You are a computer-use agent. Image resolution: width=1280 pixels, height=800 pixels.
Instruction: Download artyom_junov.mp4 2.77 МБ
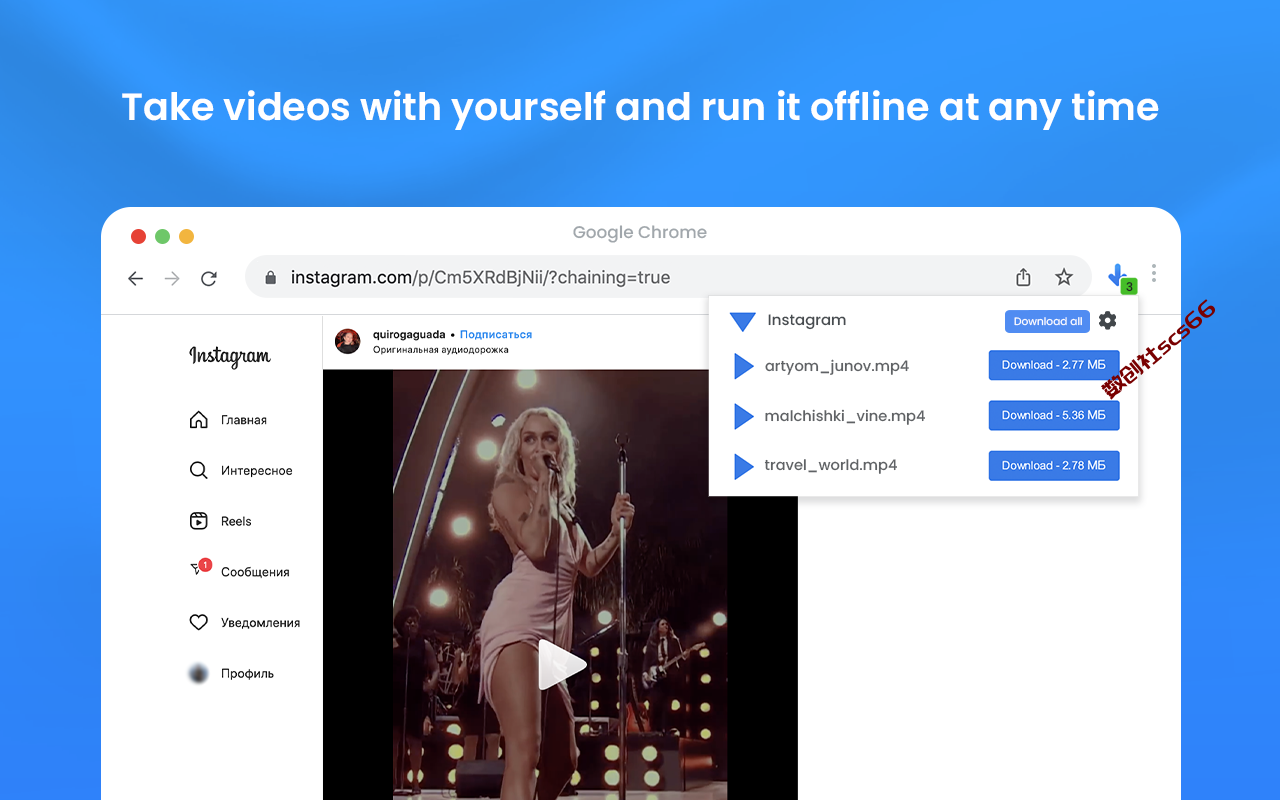click(x=1054, y=365)
